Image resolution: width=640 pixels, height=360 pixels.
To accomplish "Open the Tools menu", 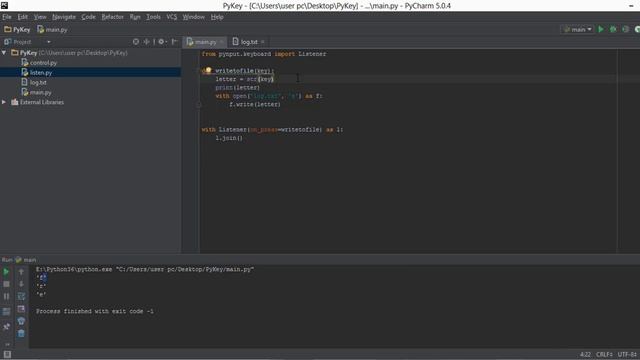I will point(153,17).
